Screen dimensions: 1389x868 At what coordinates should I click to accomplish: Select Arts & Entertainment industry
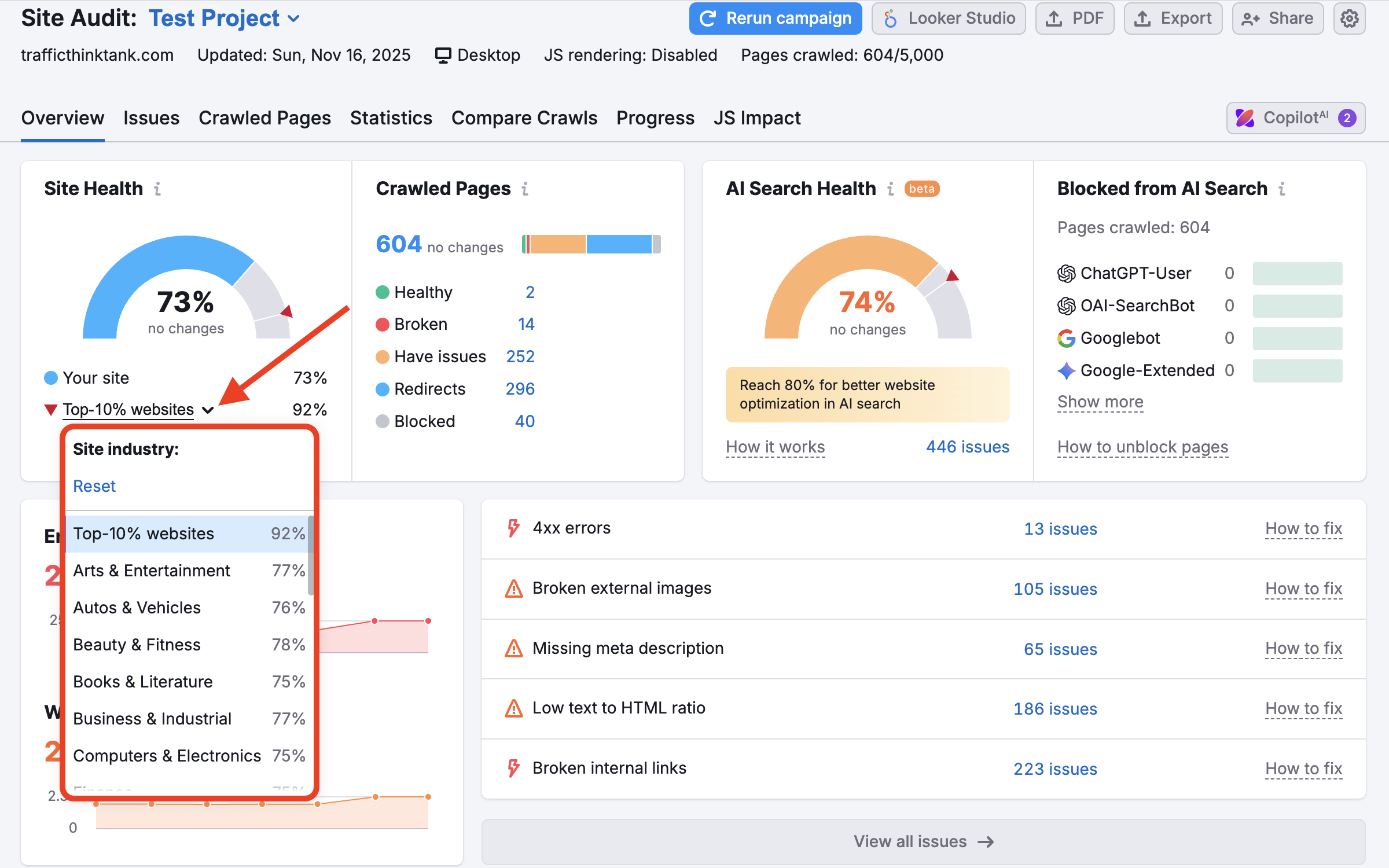[151, 571]
